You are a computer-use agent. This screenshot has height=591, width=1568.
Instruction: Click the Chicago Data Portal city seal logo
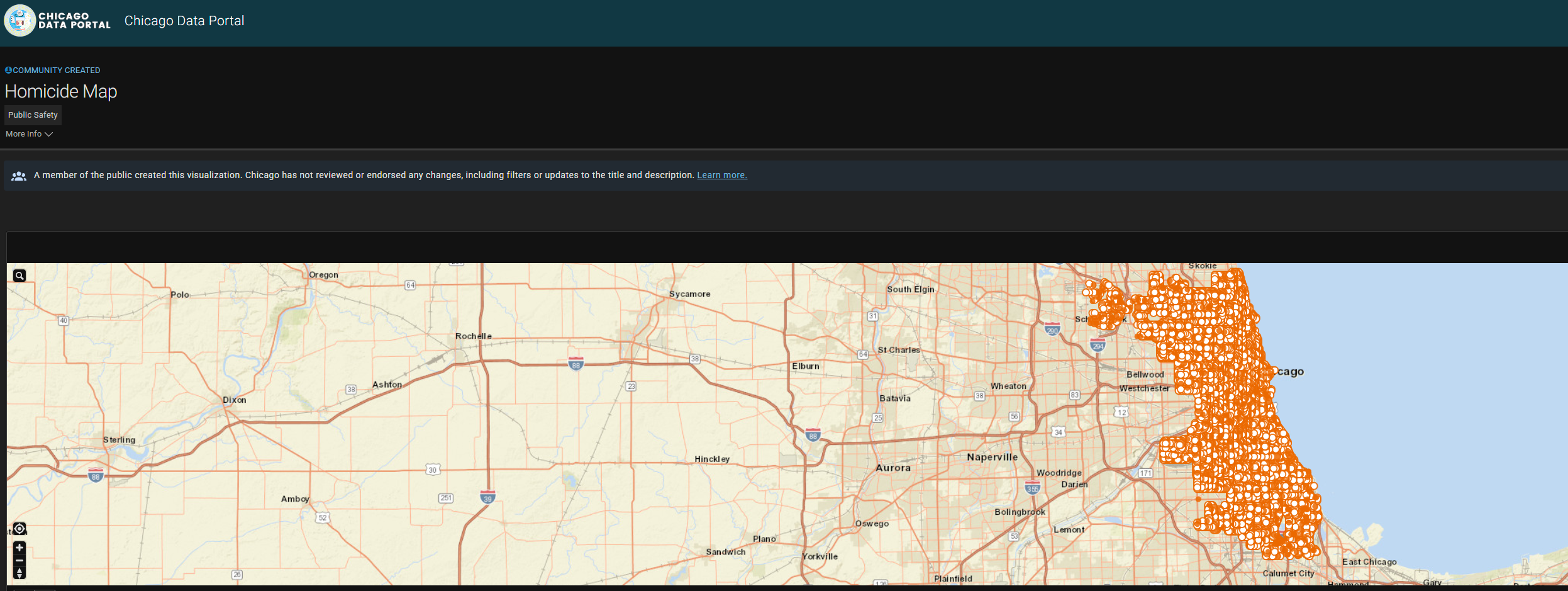click(x=20, y=21)
